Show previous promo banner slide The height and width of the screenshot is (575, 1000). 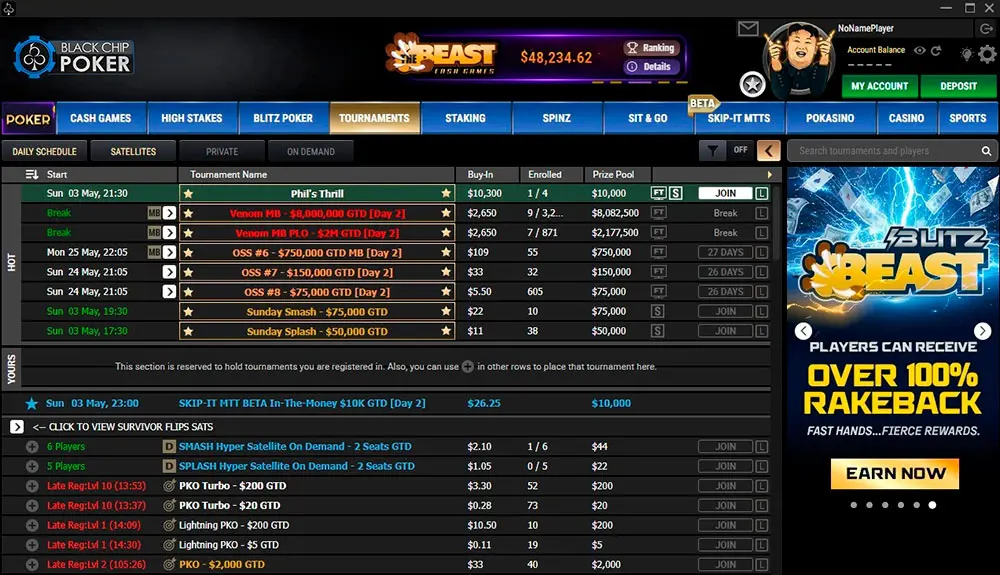(803, 331)
